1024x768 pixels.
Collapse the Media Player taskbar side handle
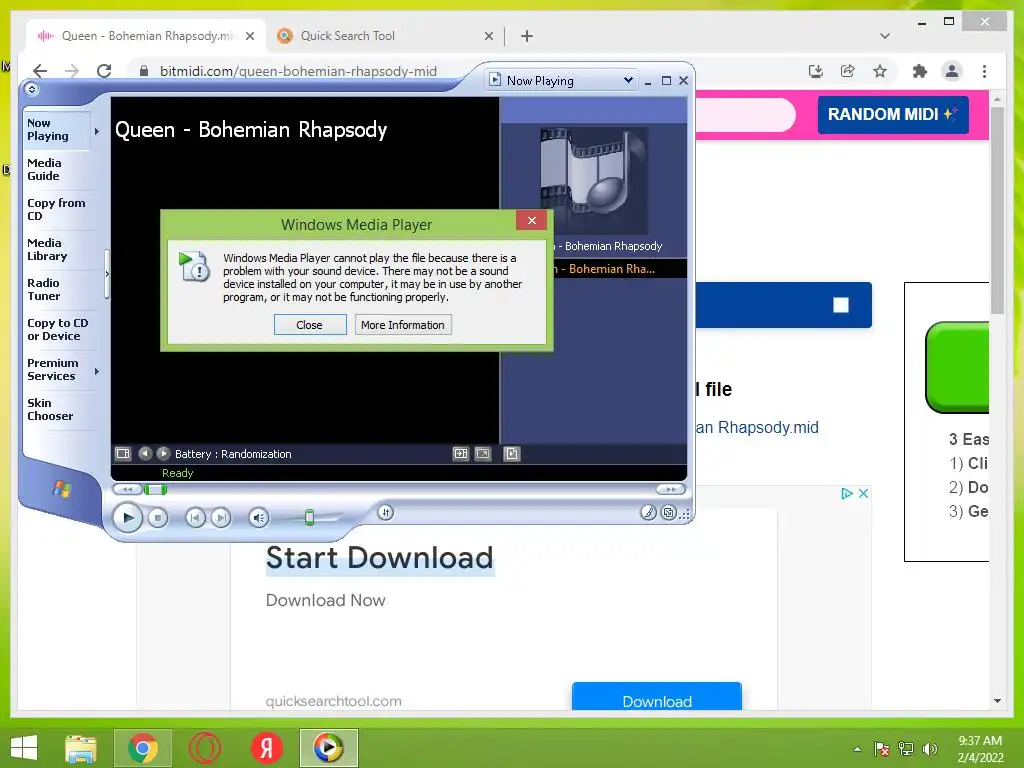click(x=106, y=274)
